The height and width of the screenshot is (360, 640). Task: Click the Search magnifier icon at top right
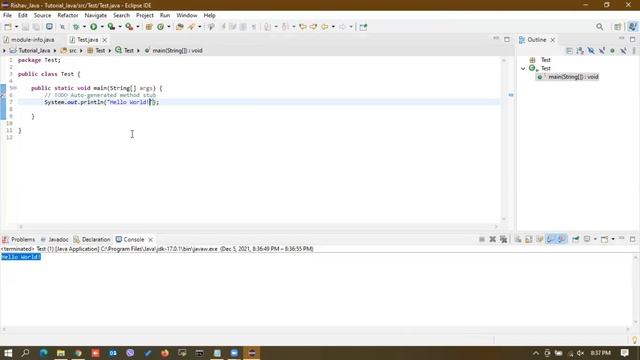coord(599,27)
